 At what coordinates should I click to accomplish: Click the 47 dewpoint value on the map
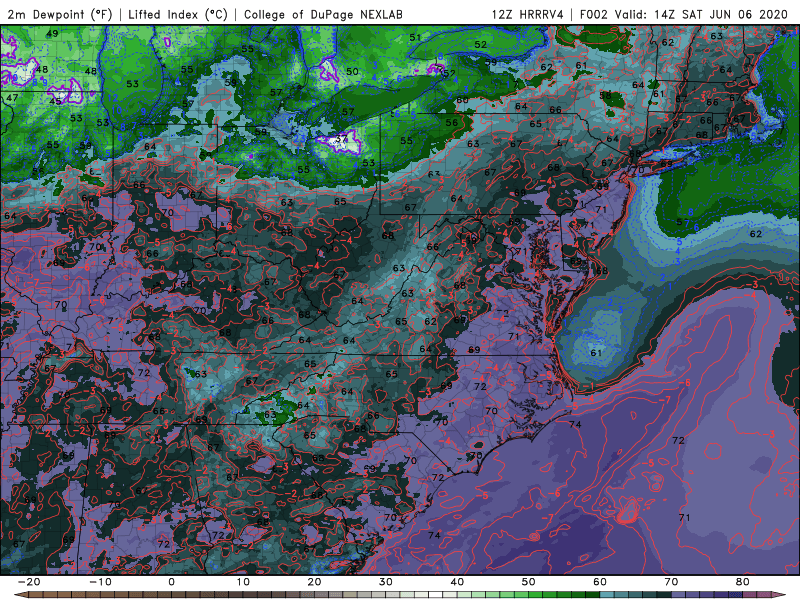click(12, 98)
